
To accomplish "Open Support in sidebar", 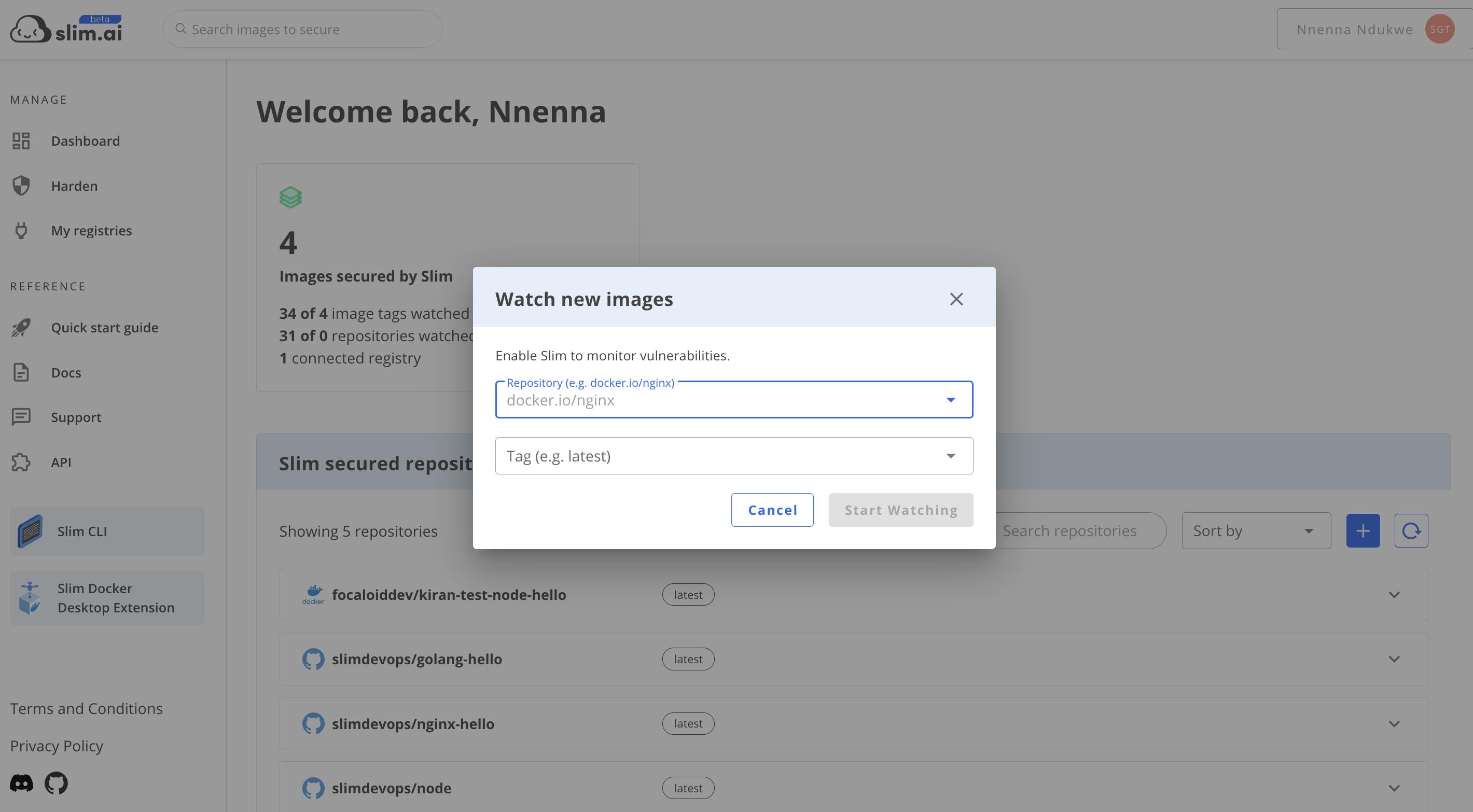I will point(76,417).
